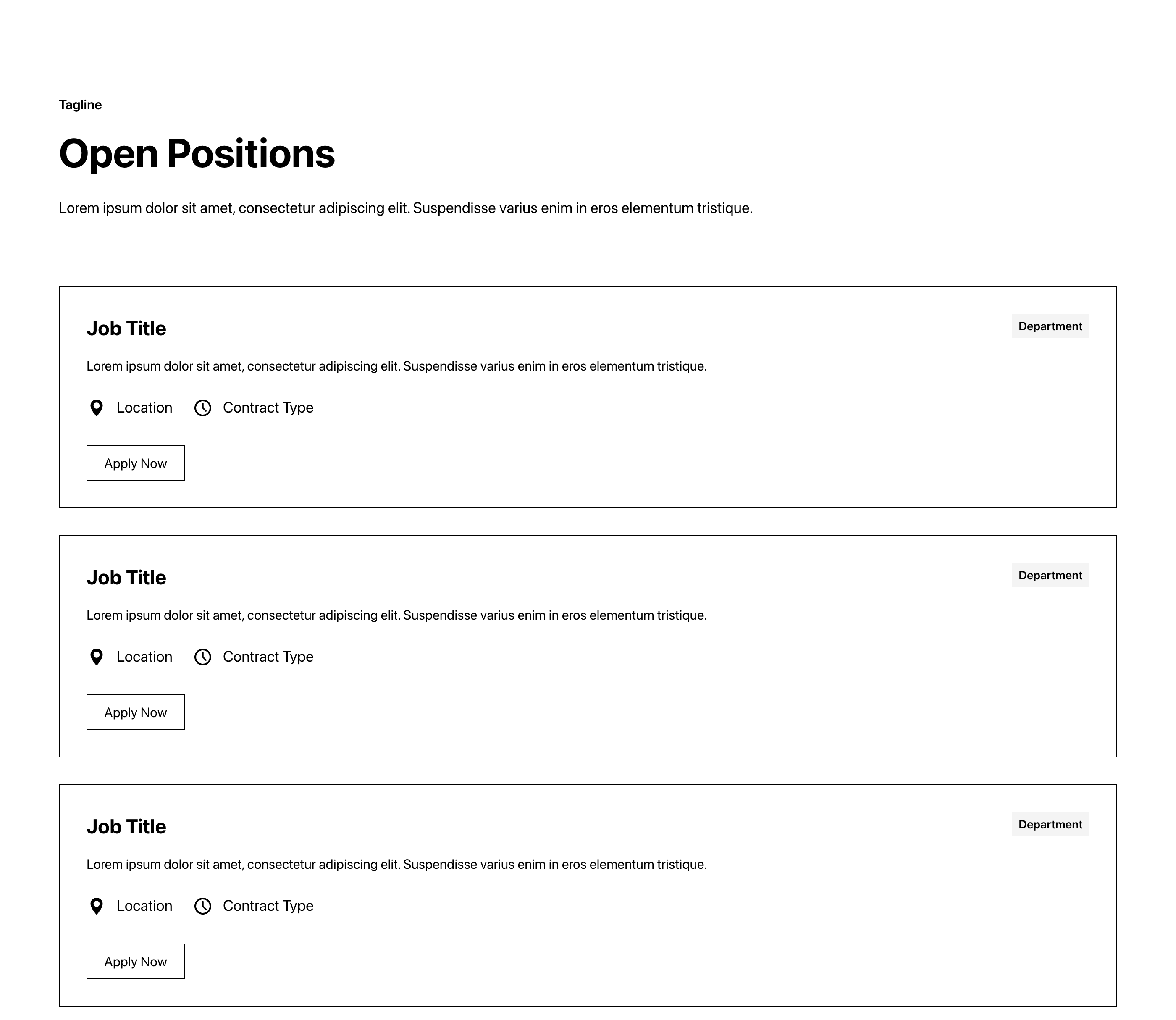Click the clock icon in first job card
Viewport: 1176px width, 1020px height.
click(202, 408)
